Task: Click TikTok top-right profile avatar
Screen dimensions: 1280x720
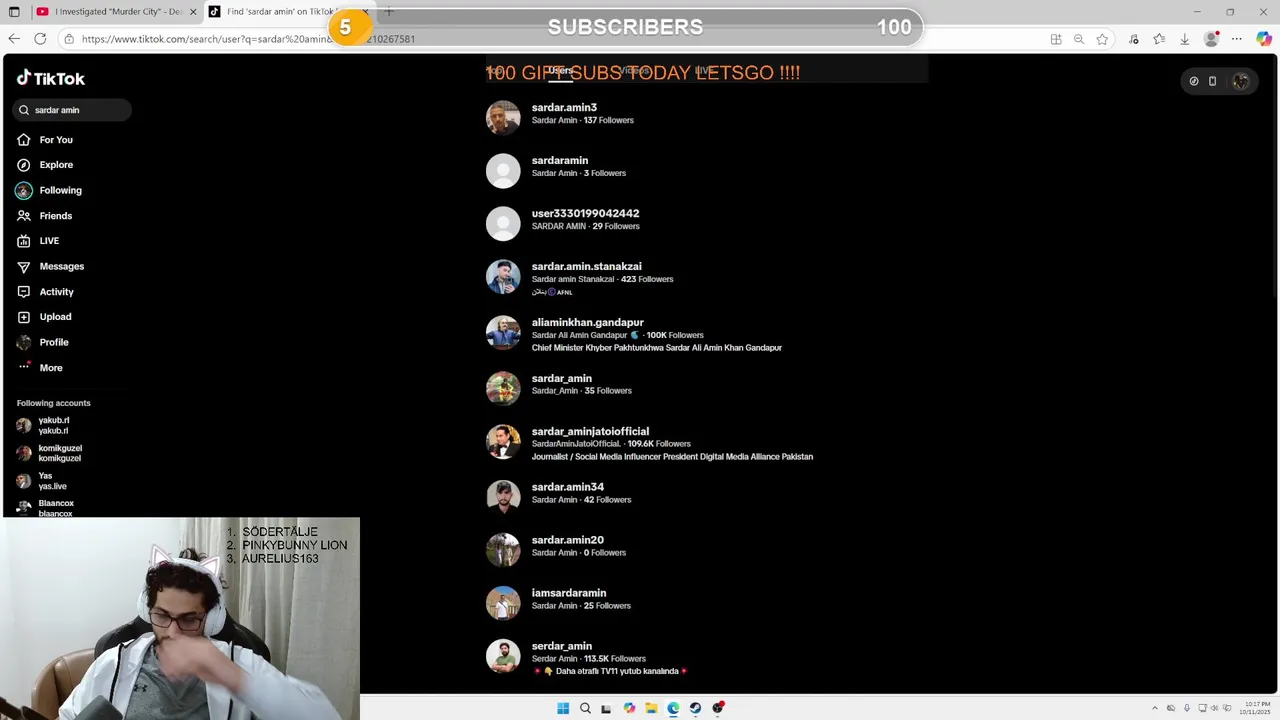Action: coord(1241,81)
